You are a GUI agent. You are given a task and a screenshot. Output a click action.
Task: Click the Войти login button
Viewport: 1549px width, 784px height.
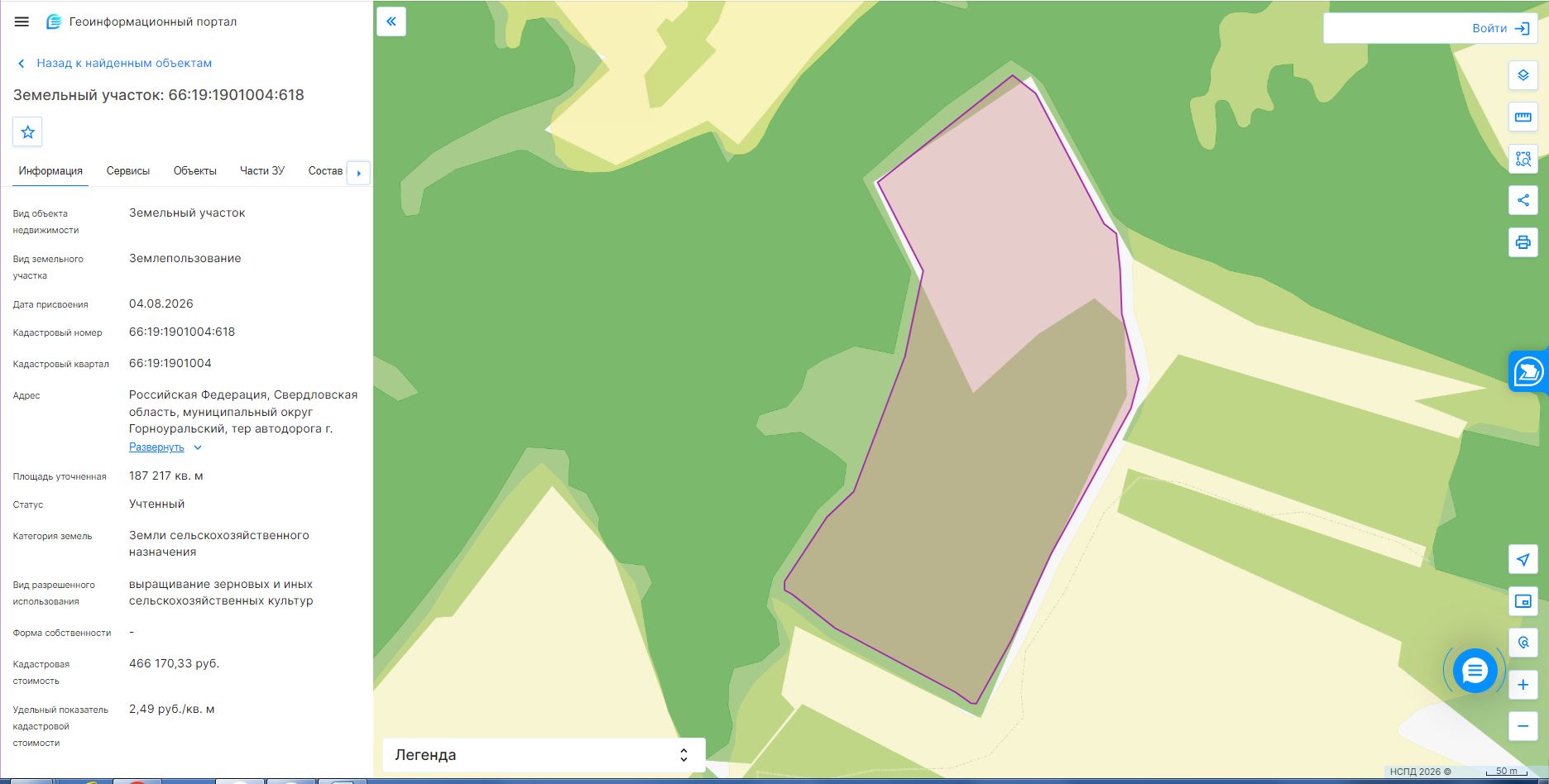1500,28
